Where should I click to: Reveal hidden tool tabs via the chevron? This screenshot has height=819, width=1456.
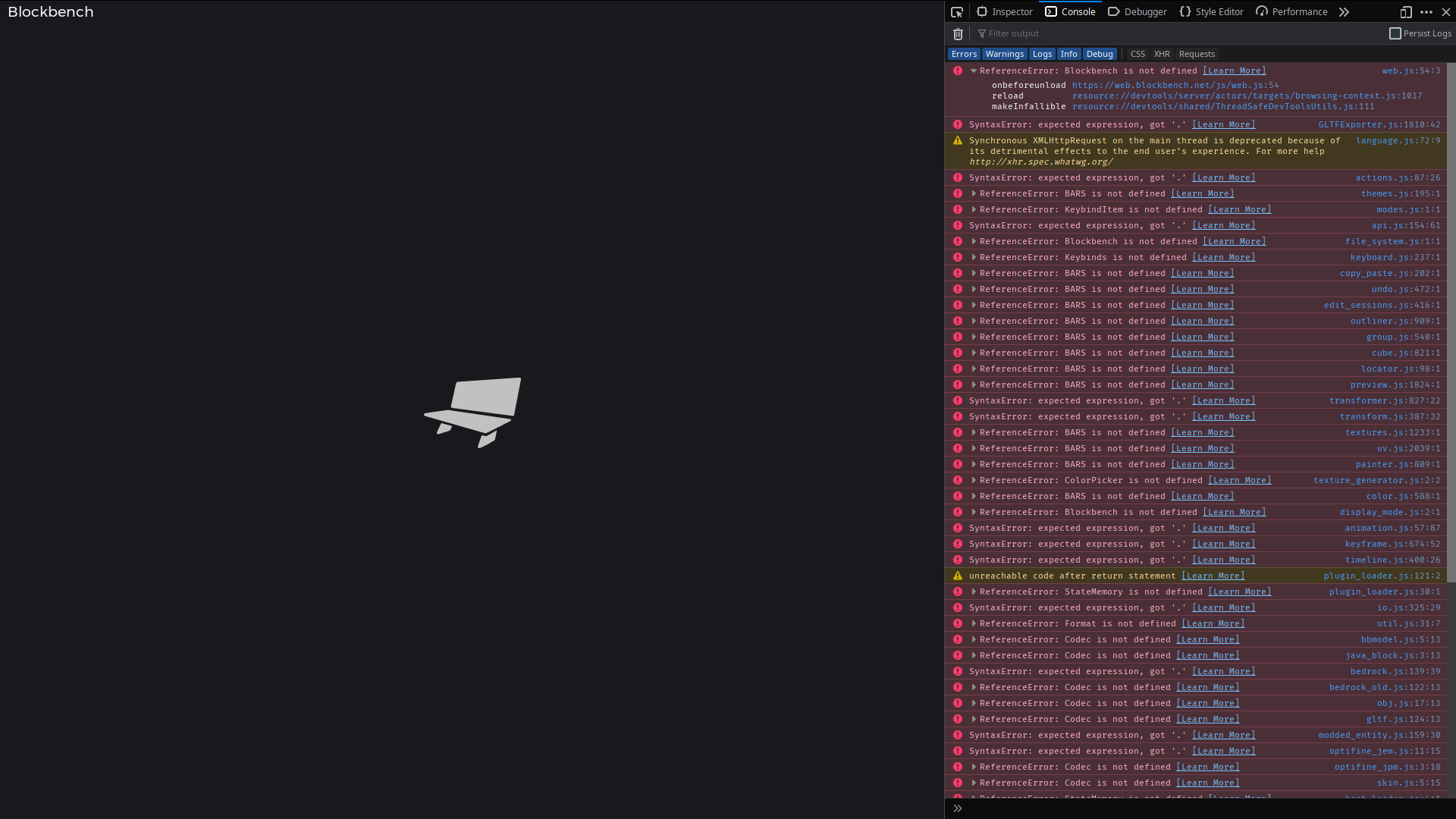point(1343,11)
